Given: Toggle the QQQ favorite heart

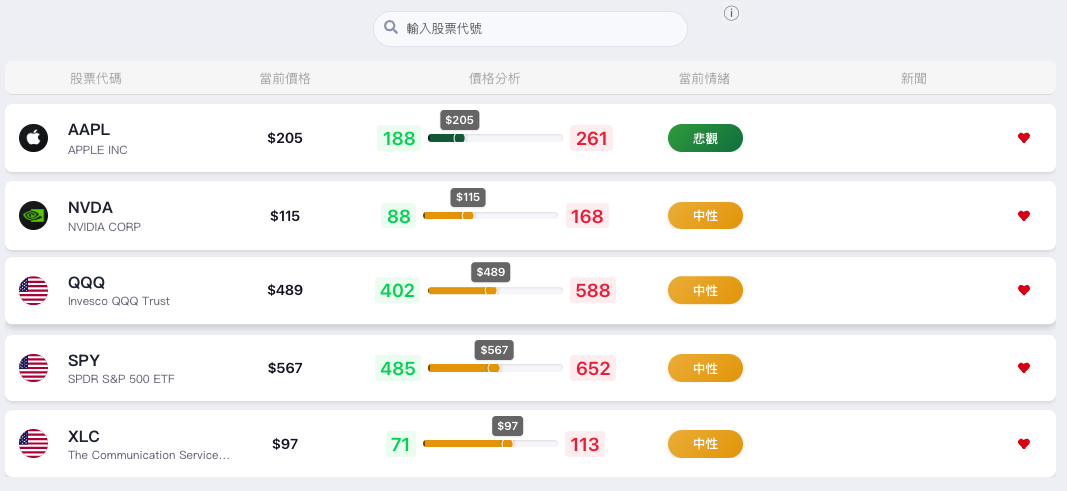Looking at the screenshot, I should point(1023,290).
